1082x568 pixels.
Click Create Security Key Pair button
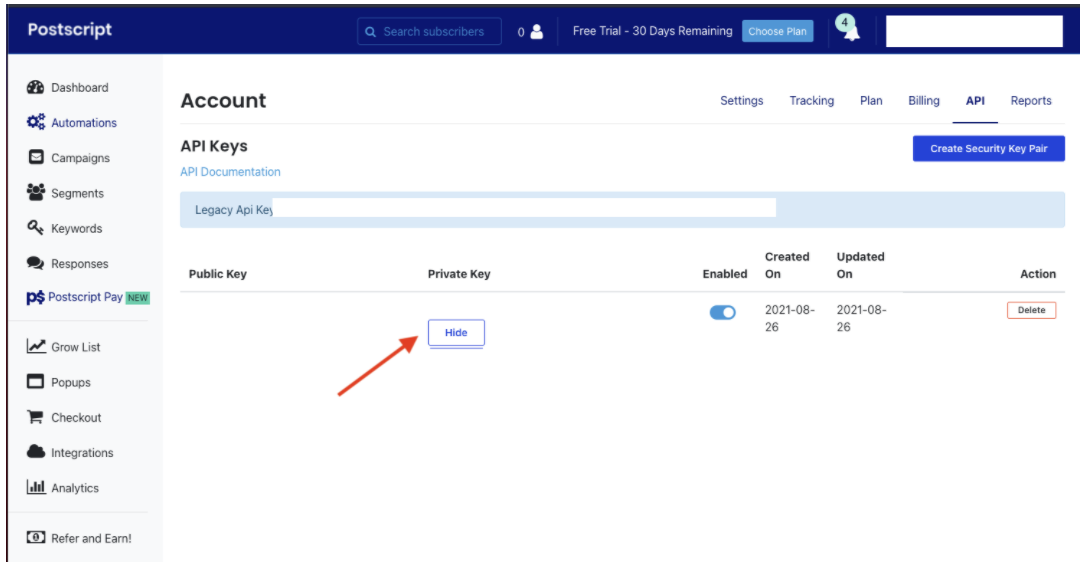tap(988, 149)
